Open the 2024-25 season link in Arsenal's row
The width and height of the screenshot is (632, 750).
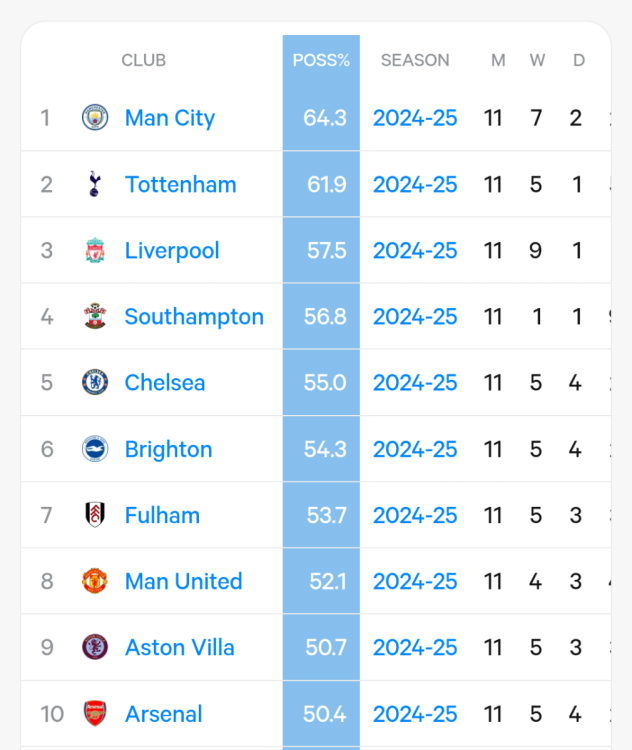click(x=415, y=714)
